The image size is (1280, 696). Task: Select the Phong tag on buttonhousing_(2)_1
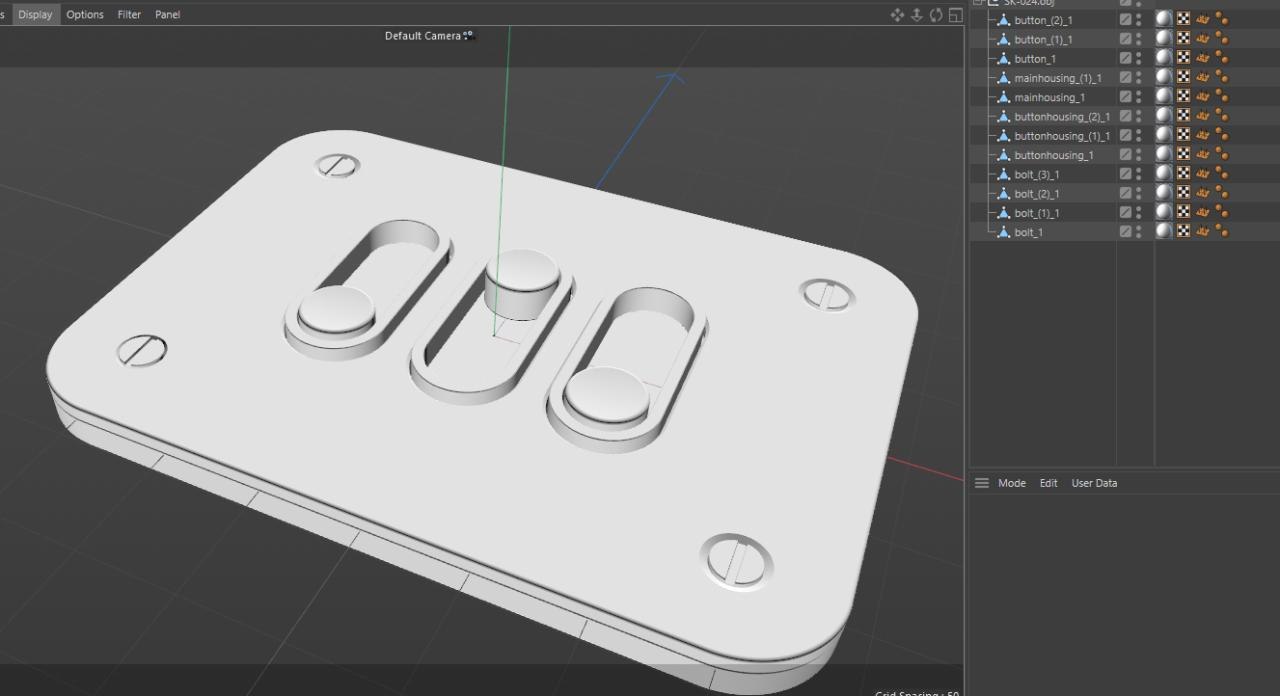[1164, 116]
